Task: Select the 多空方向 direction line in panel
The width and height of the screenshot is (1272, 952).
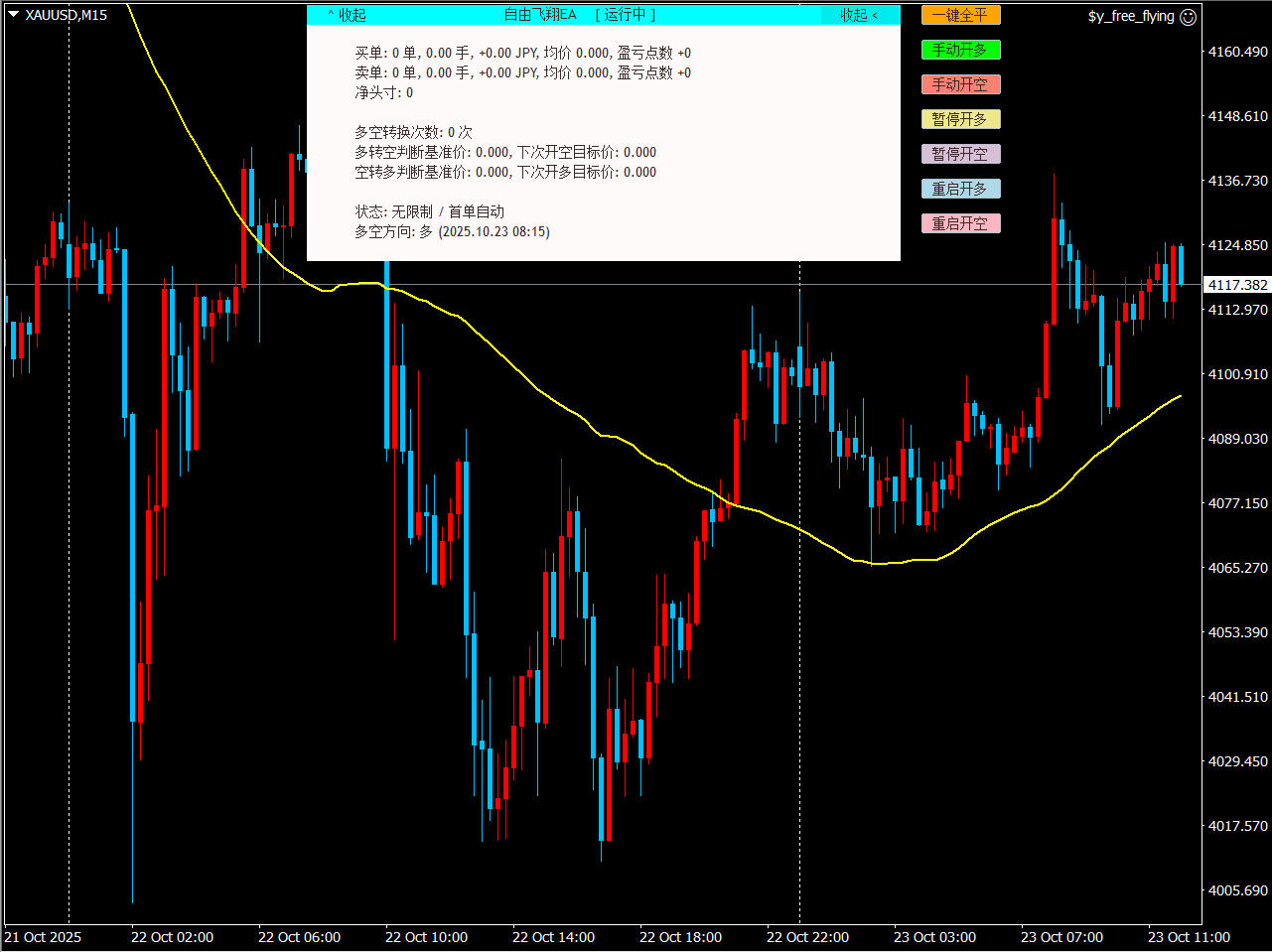Action: click(x=452, y=231)
